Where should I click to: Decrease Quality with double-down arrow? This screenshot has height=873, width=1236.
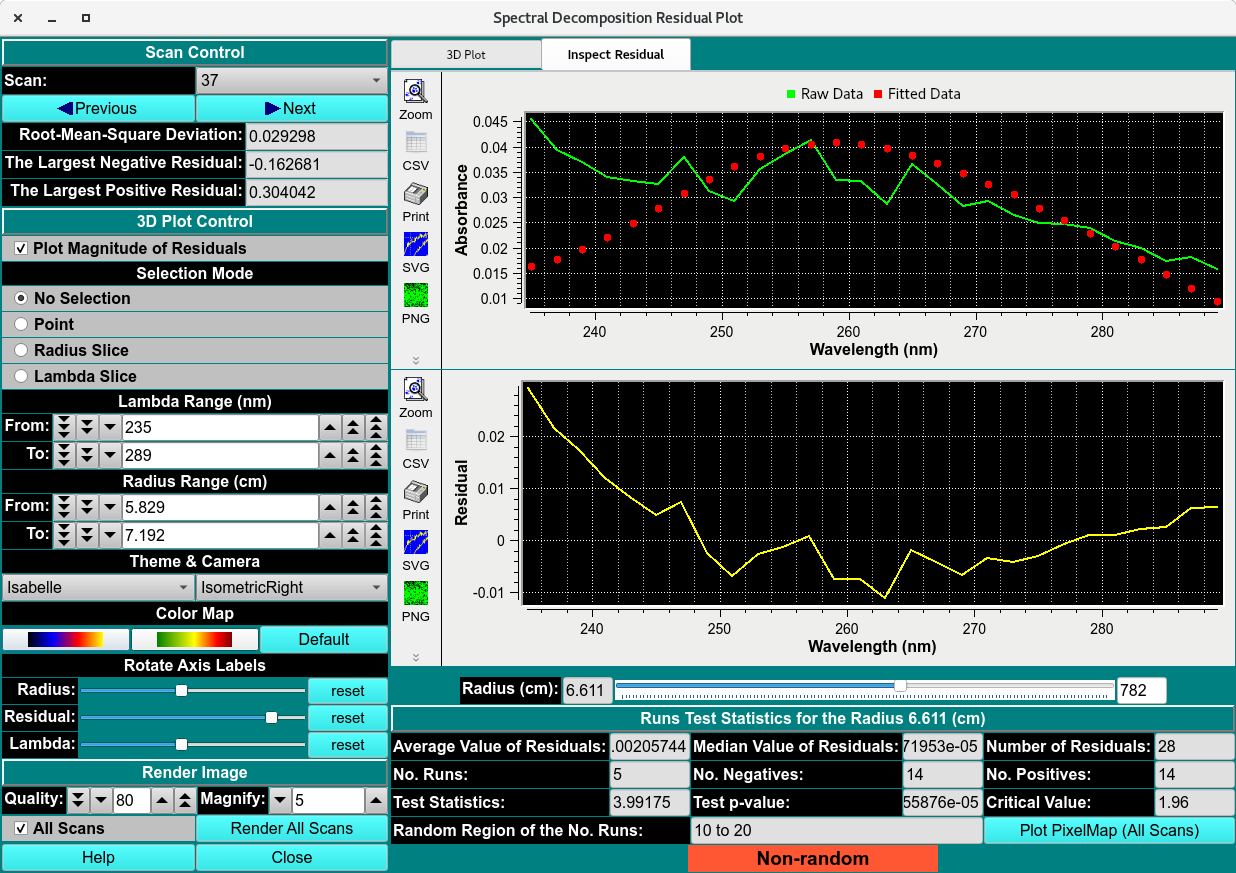tap(78, 800)
